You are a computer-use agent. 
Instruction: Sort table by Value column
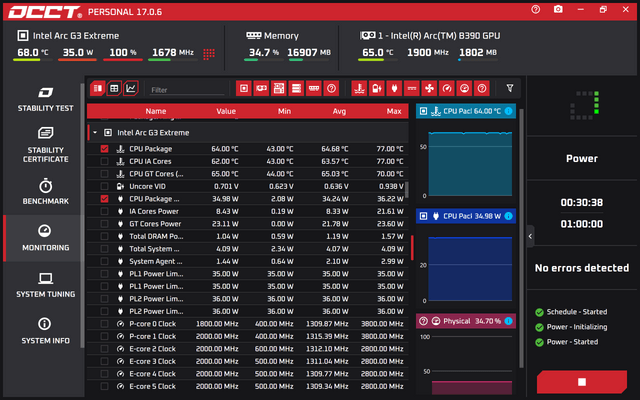(x=226, y=111)
